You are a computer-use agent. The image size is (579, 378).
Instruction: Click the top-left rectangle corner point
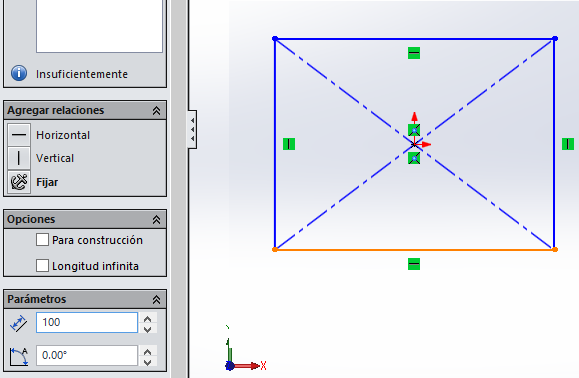tap(275, 38)
